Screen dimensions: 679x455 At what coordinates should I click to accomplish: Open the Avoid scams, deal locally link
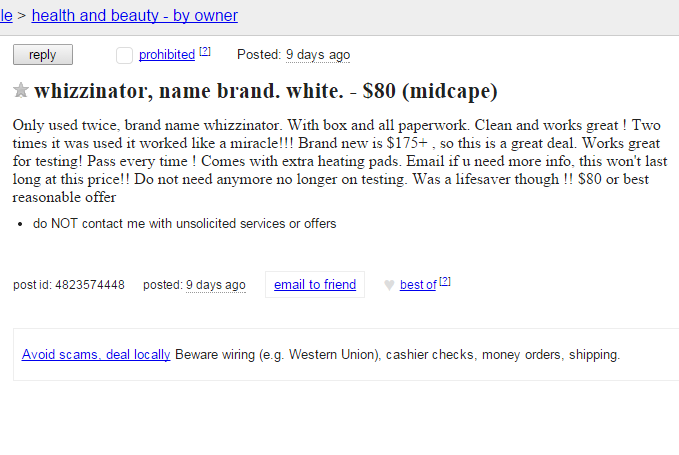[96, 355]
